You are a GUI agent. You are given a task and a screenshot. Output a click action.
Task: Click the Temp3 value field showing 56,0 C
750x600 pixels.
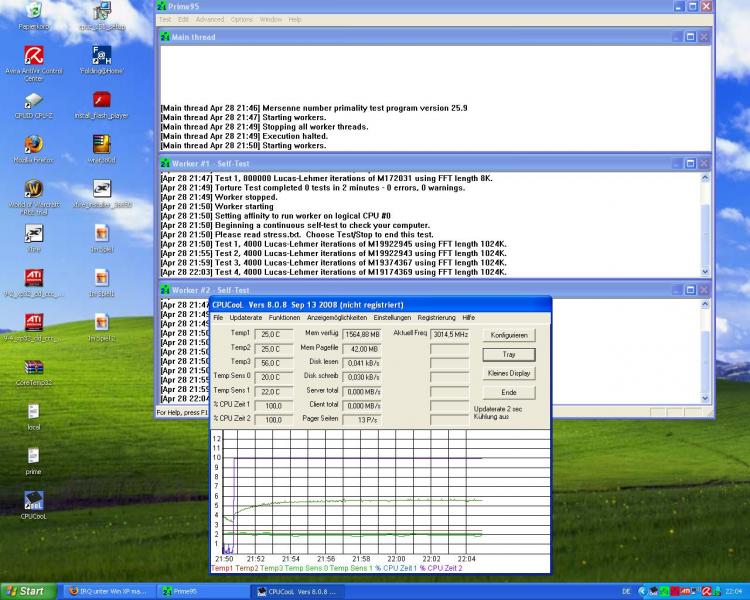pos(274,363)
